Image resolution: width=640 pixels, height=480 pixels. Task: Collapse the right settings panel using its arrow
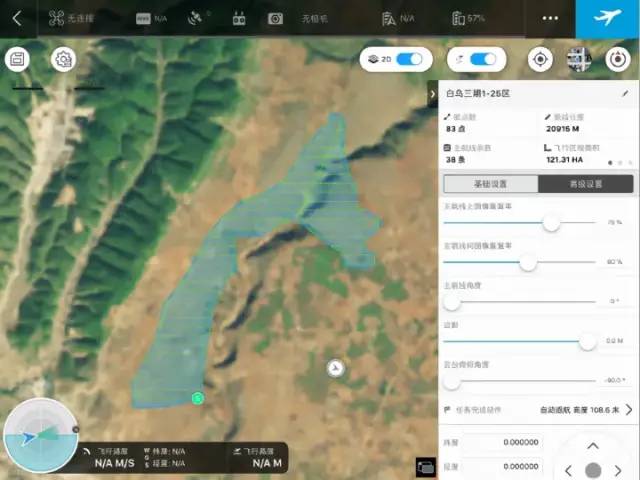433,94
